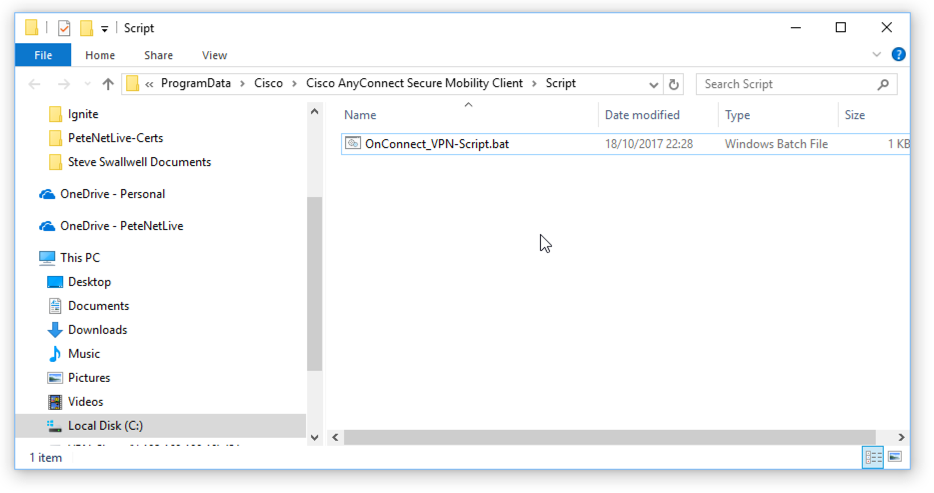Open Explorer Help question mark icon
Viewport: 934px width, 493px height.
point(898,55)
